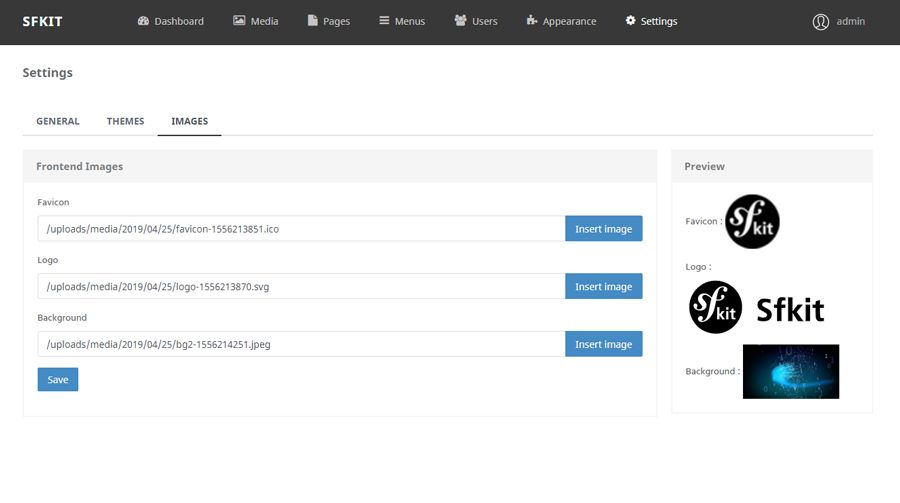Click the Sfkit logo preview image
The width and height of the screenshot is (900, 503).
click(757, 308)
